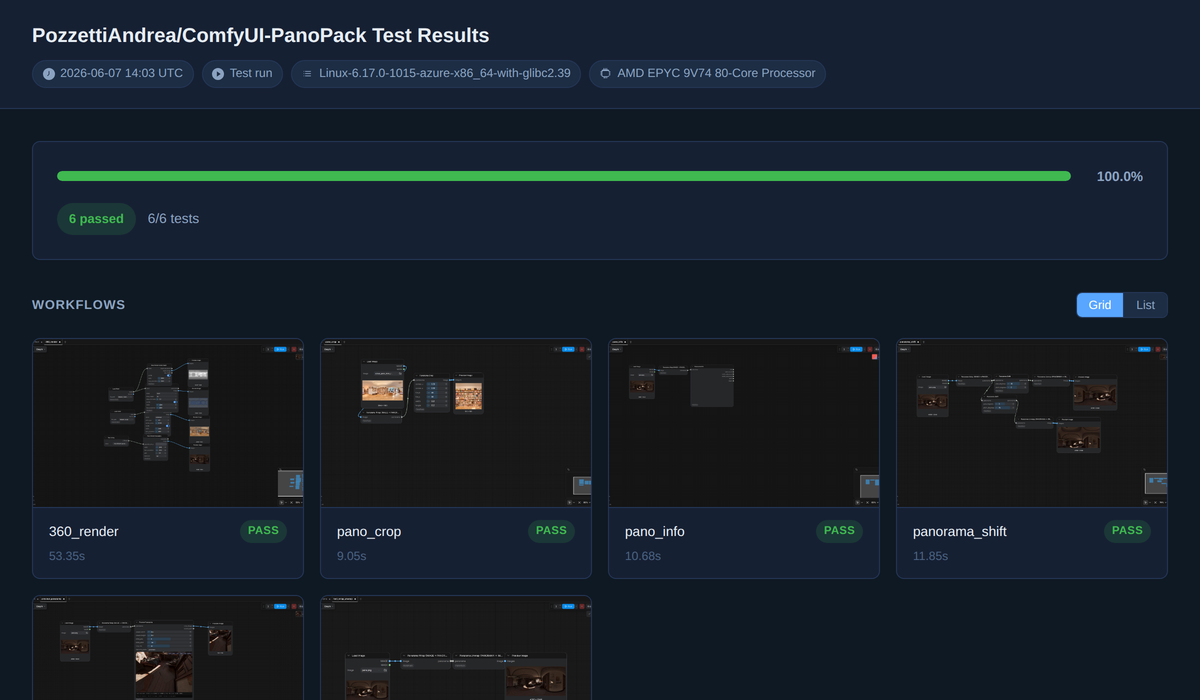Click the Test run badge label
The image size is (1200, 700).
tap(251, 74)
